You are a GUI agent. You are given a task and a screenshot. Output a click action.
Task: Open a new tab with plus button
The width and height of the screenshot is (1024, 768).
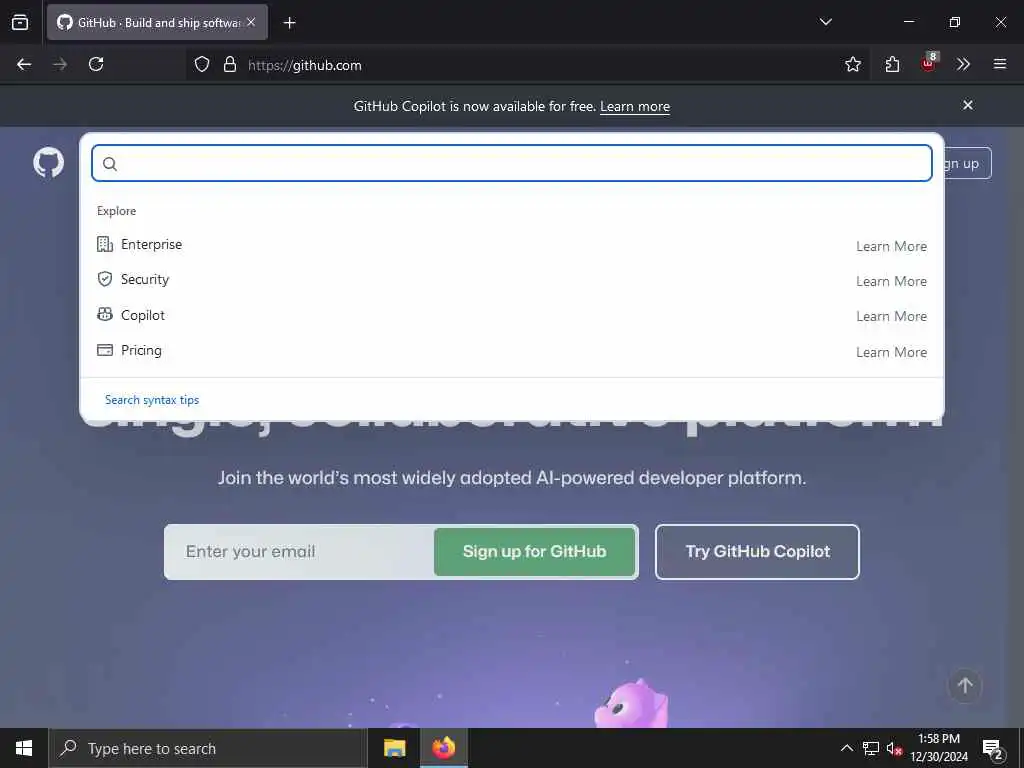pos(289,23)
